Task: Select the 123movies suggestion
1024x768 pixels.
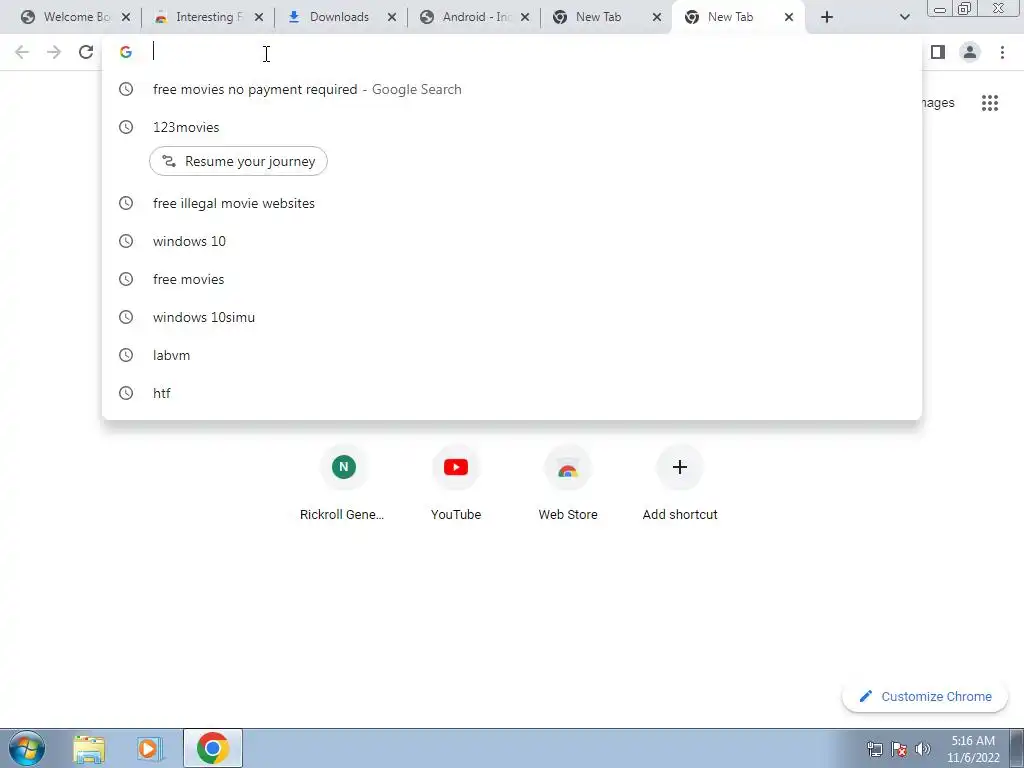Action: point(512,127)
